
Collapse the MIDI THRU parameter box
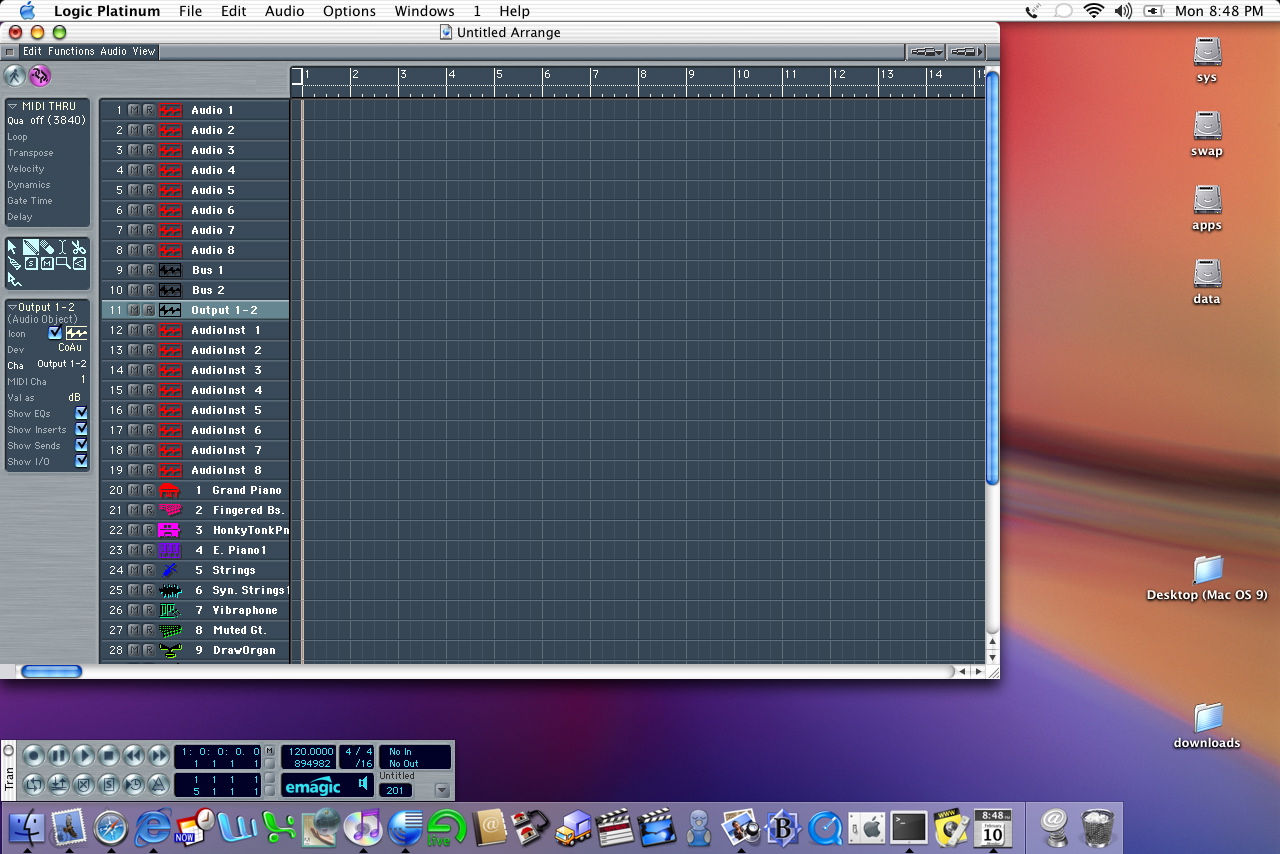(x=13, y=106)
